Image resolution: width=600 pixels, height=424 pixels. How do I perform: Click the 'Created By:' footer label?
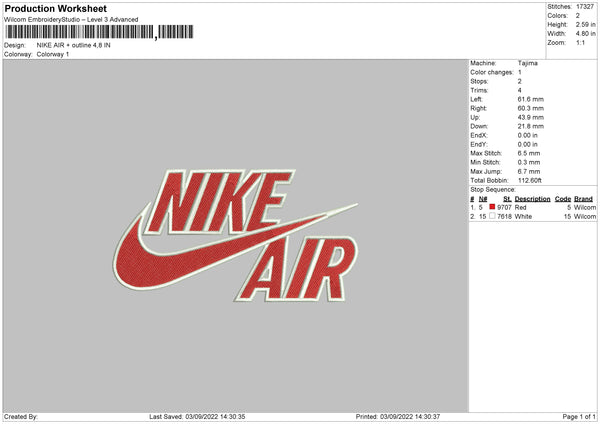click(x=21, y=417)
